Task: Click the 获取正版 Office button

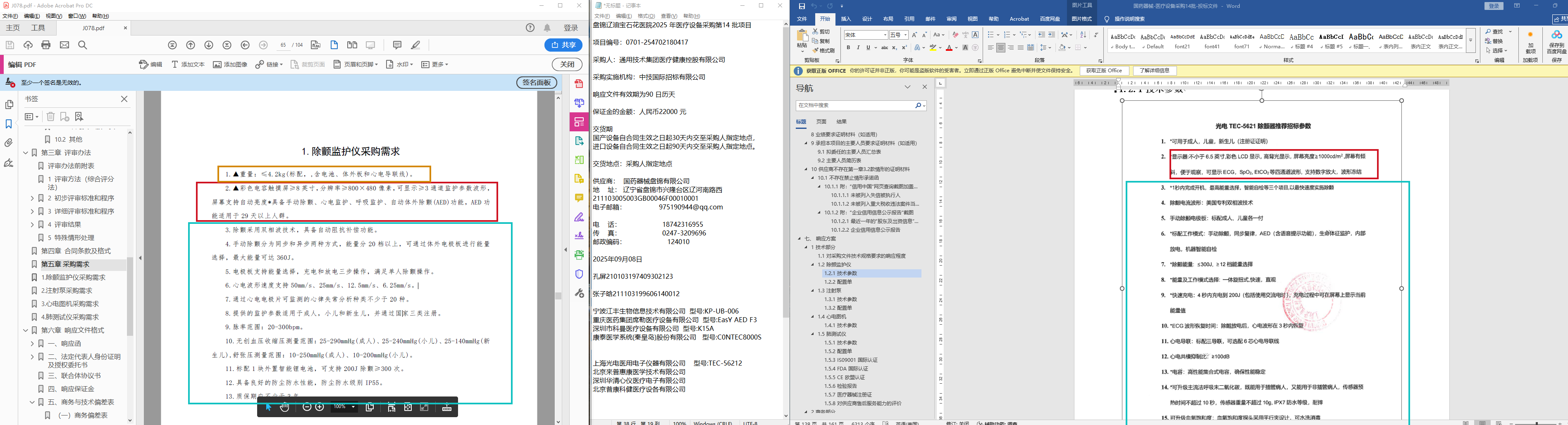Action: [x=1104, y=71]
